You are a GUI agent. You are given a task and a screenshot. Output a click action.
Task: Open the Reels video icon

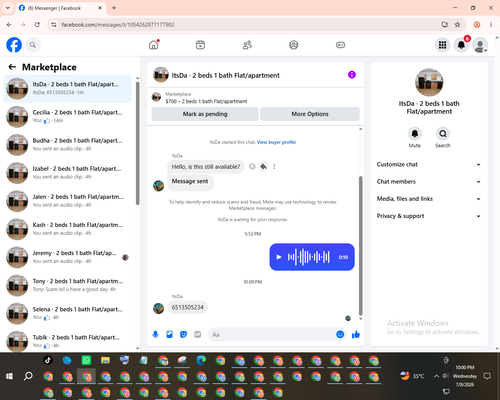click(200, 45)
